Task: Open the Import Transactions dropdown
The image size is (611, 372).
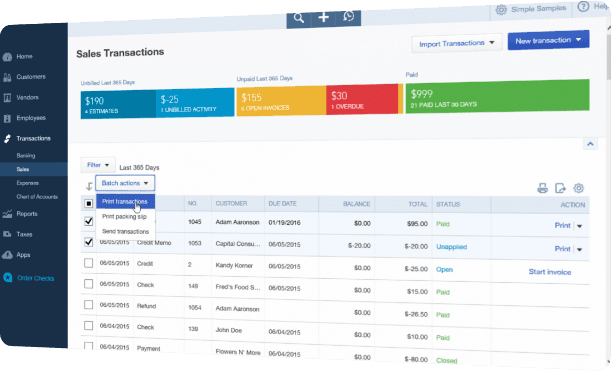Action: point(456,43)
